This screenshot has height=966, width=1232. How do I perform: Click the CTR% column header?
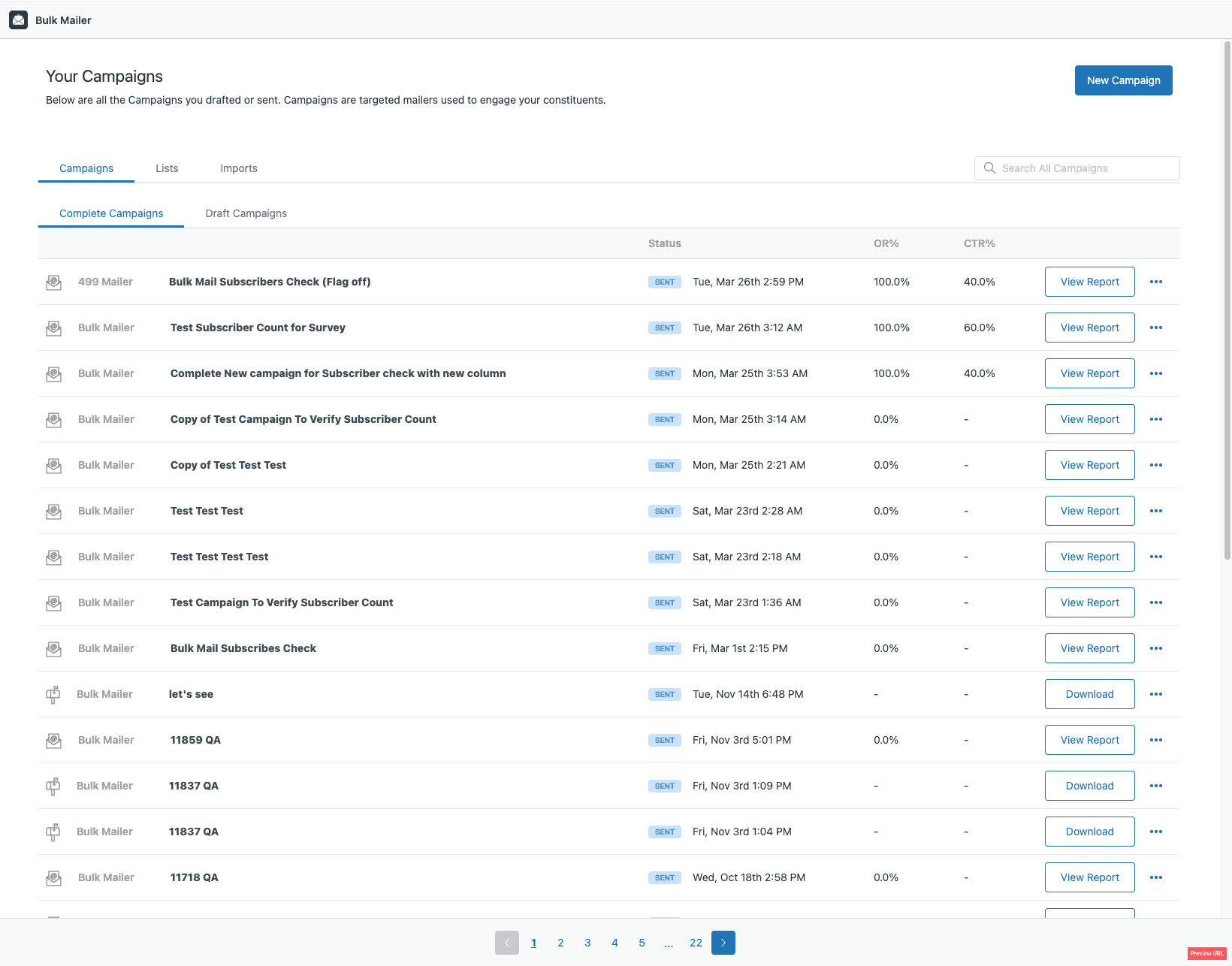pos(980,243)
